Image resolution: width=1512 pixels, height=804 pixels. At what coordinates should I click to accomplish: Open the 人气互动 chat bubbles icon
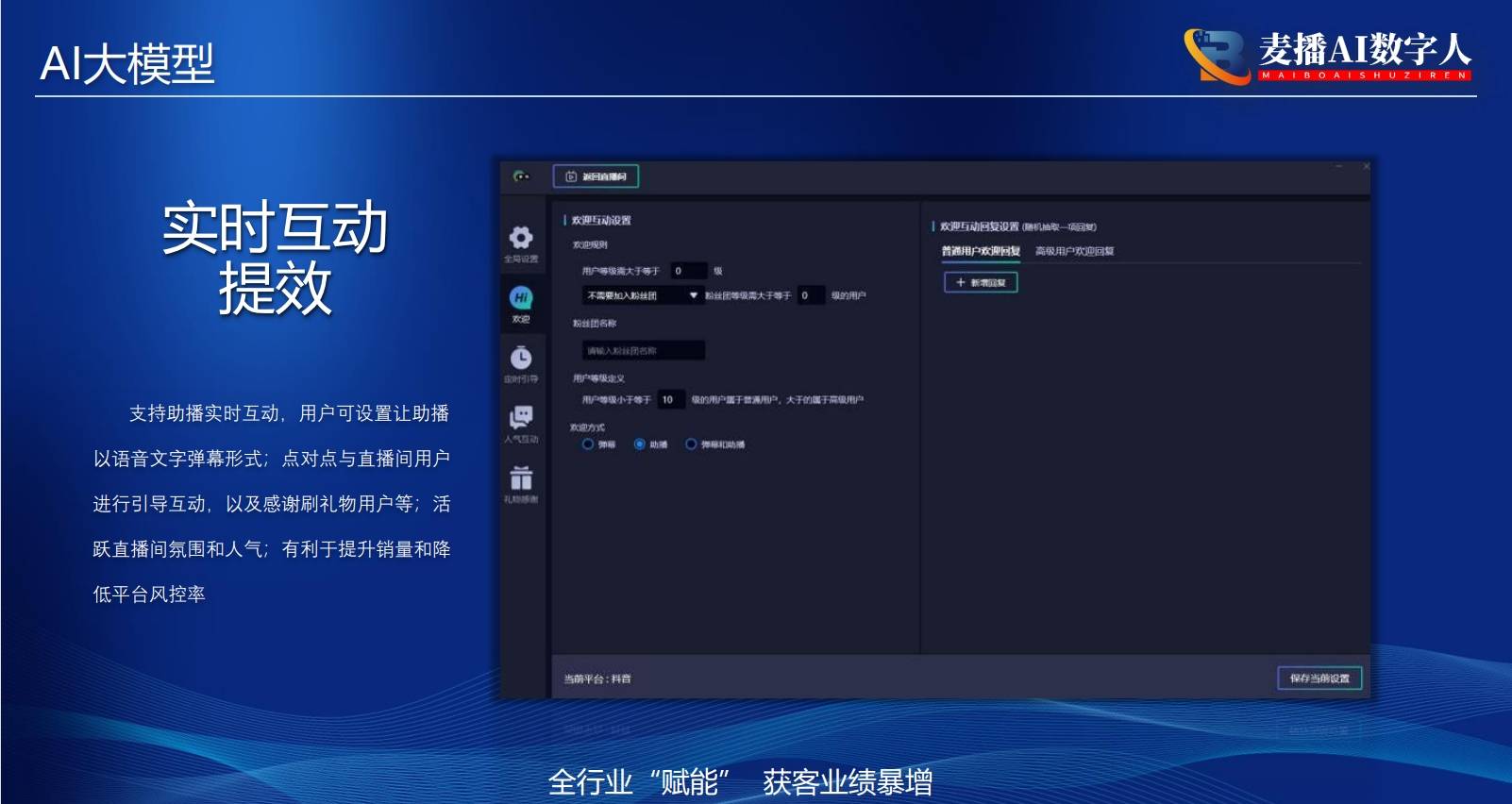pos(521,418)
